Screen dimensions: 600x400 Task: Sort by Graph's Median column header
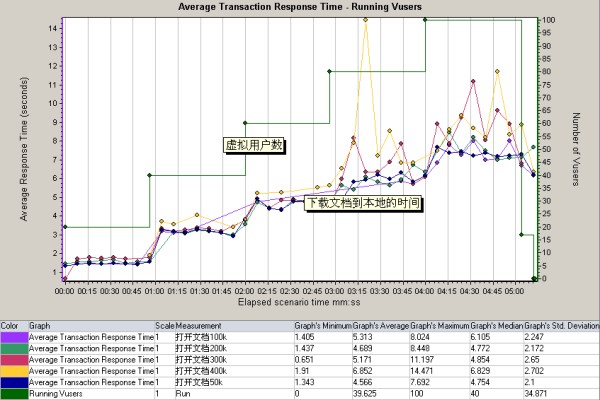coord(497,326)
